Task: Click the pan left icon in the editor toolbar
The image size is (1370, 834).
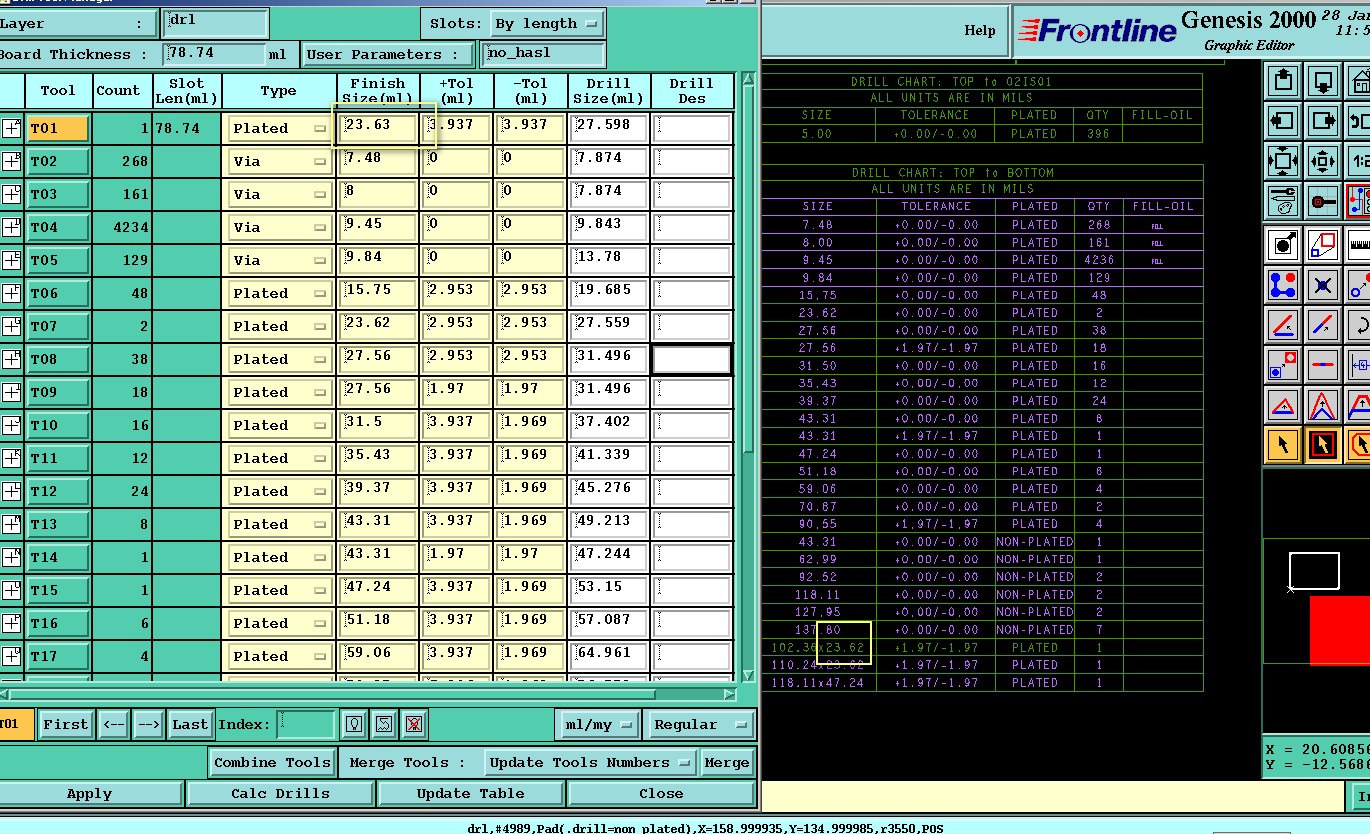Action: coord(1283,121)
